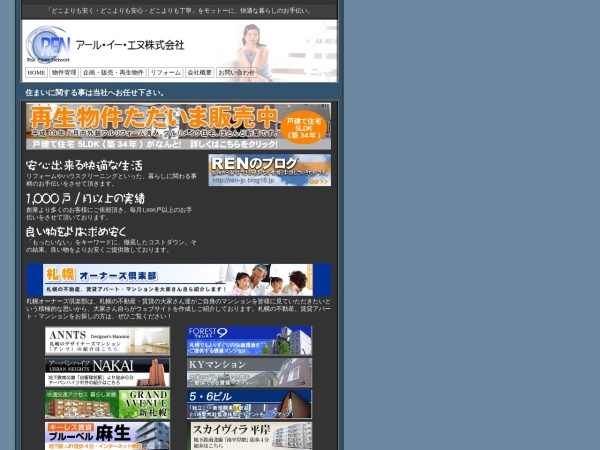Click the 住まいに関する事は当社へお任せ下さい text
This screenshot has width=600, height=450.
click(x=95, y=93)
